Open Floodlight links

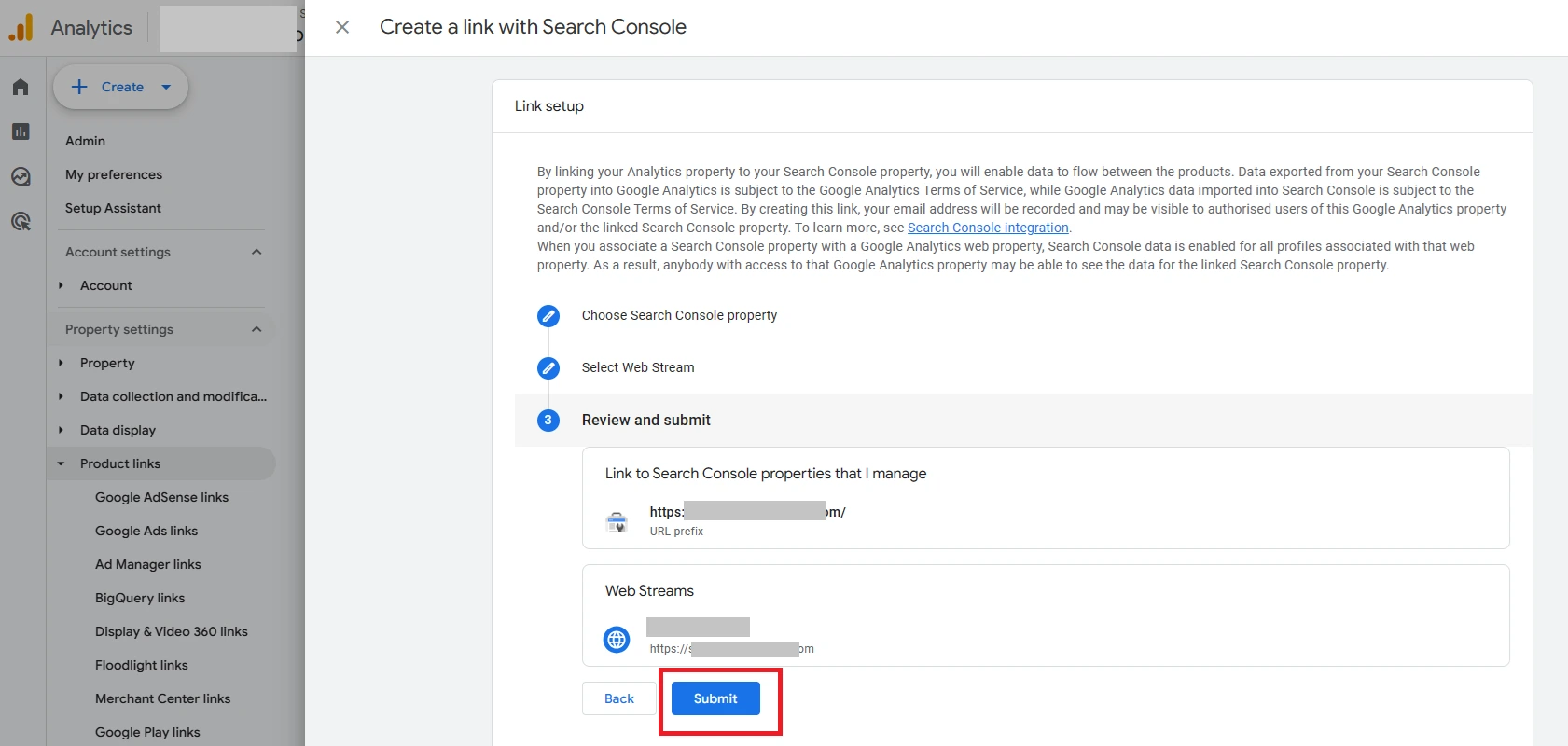[142, 665]
